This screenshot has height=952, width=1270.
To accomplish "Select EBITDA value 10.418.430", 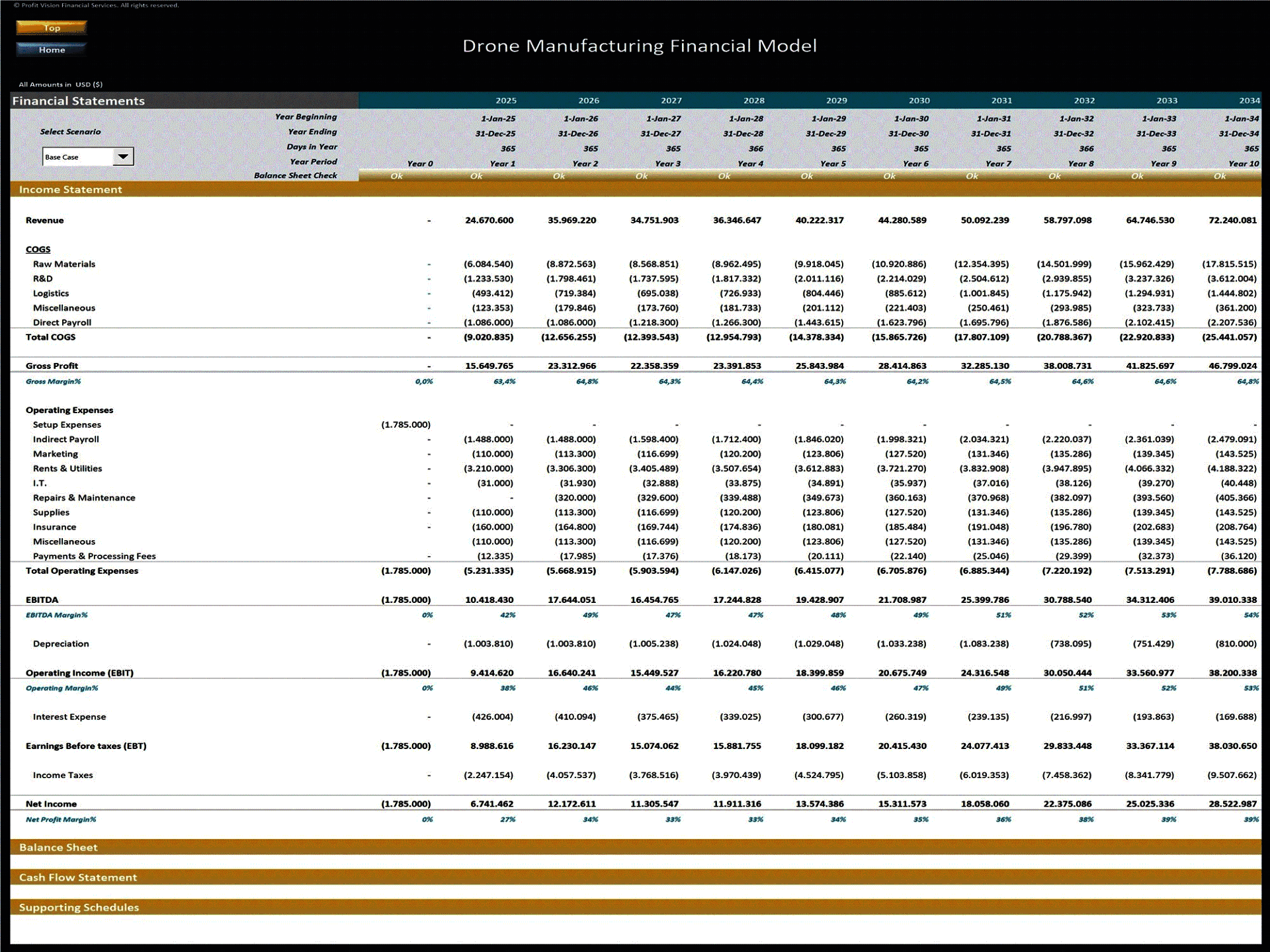I will click(x=489, y=600).
